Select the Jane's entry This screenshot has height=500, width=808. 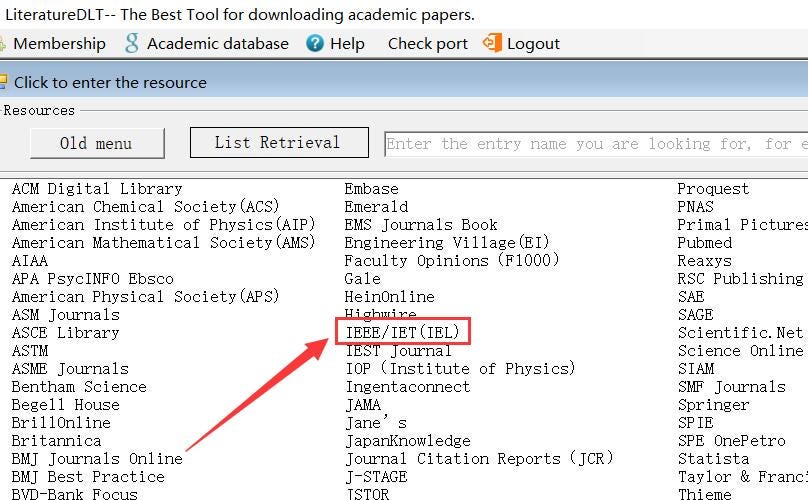point(376,423)
